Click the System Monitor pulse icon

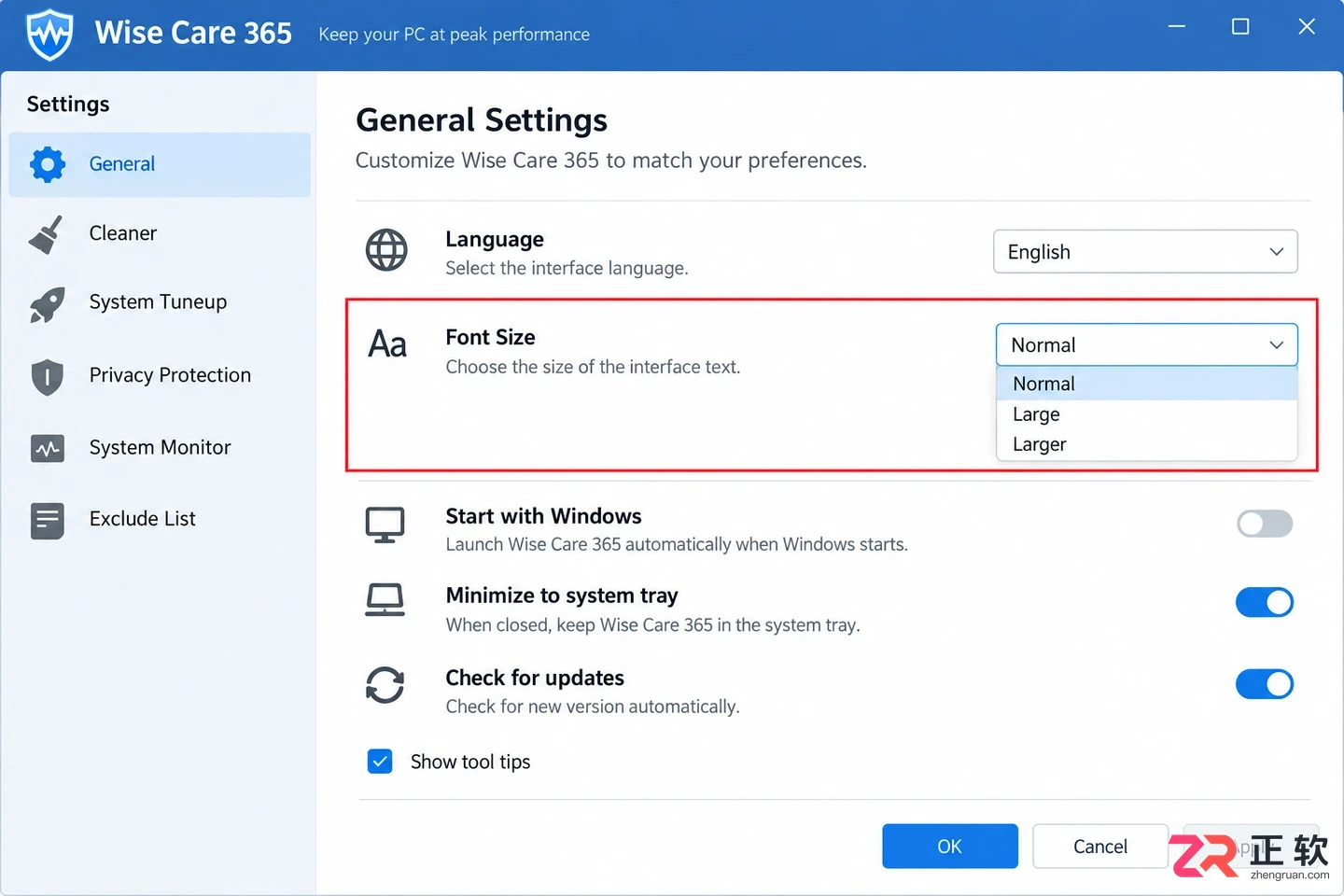coord(47,449)
